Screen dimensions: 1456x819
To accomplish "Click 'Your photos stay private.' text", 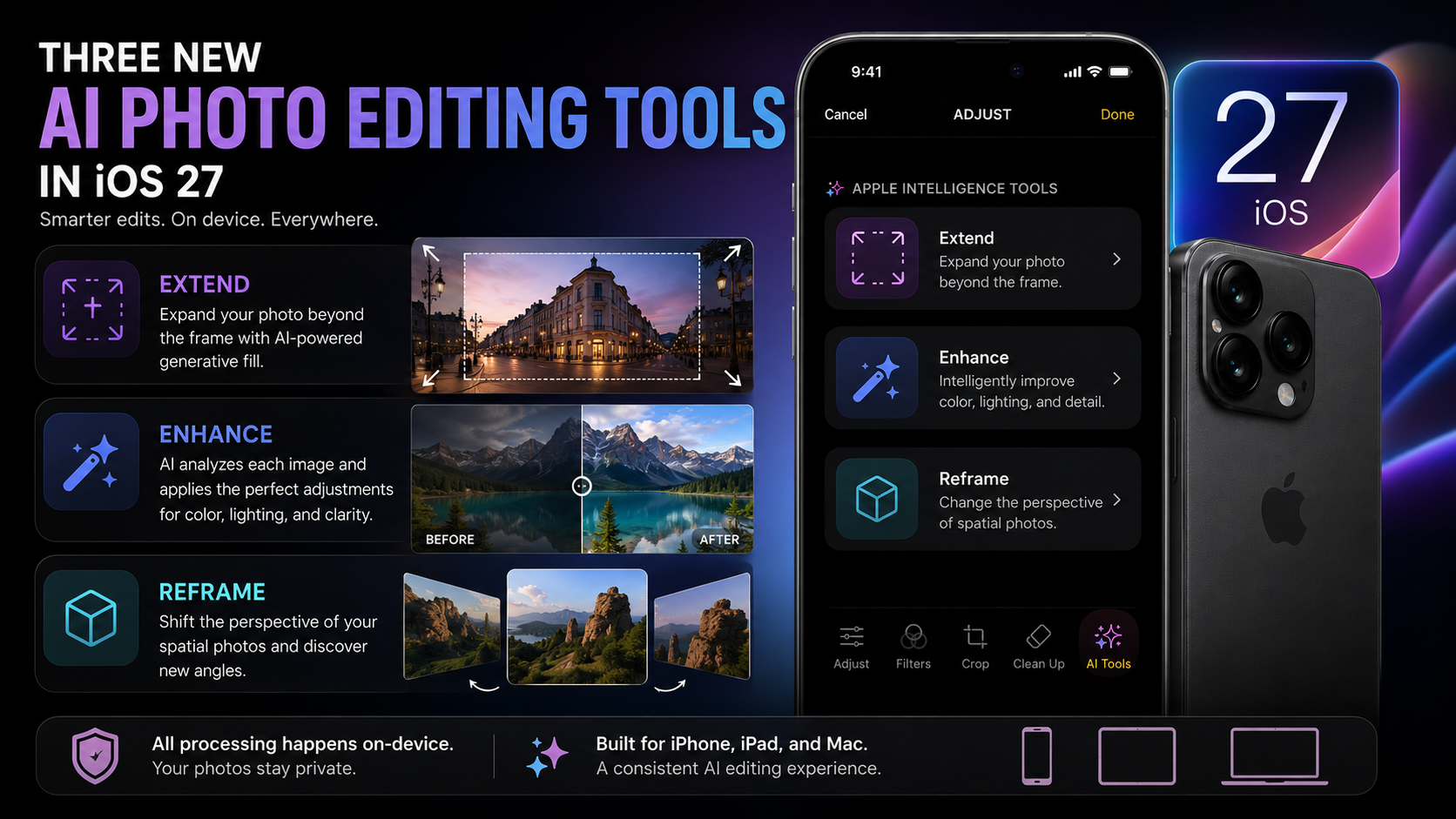I will (x=254, y=769).
